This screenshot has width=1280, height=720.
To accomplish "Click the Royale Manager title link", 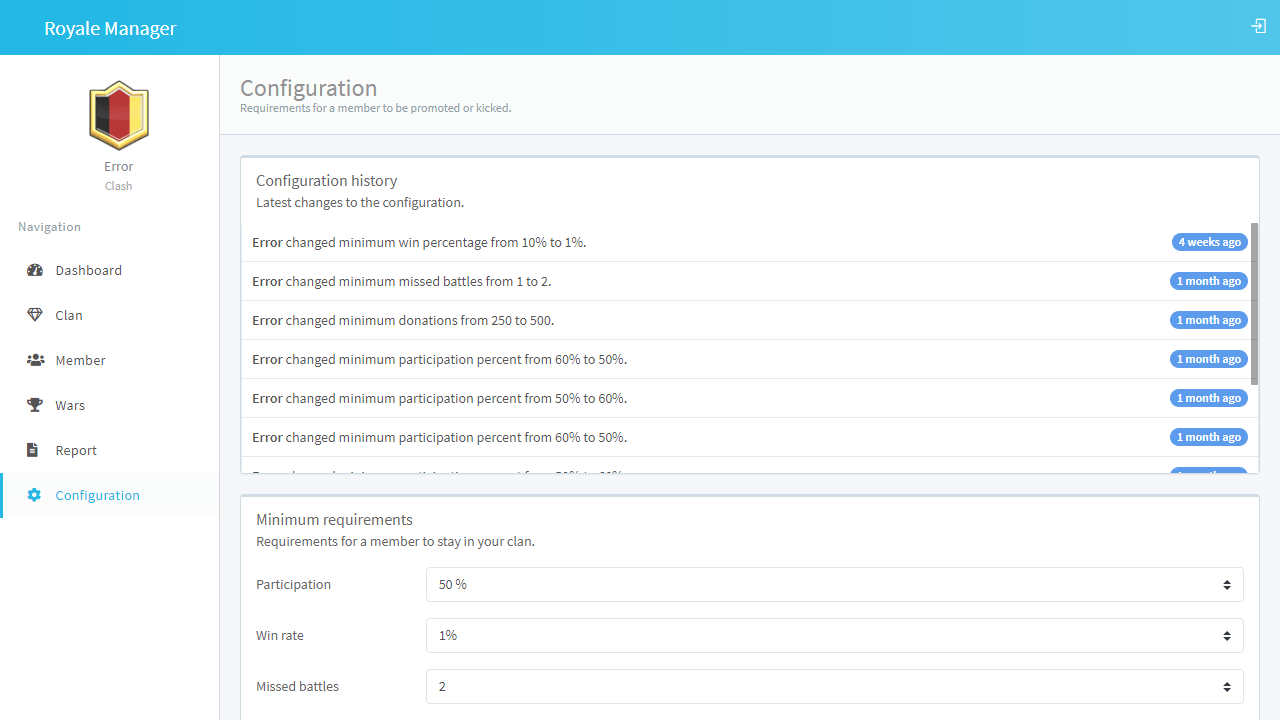I will coord(110,28).
